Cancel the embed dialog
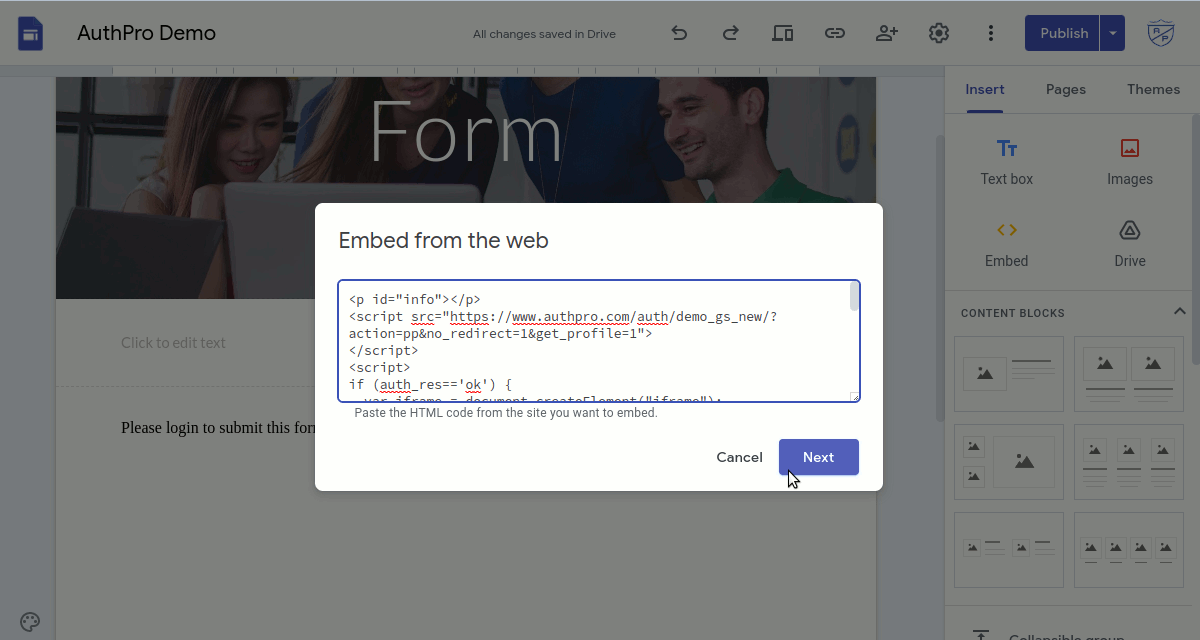The width and height of the screenshot is (1200, 640). (x=739, y=457)
